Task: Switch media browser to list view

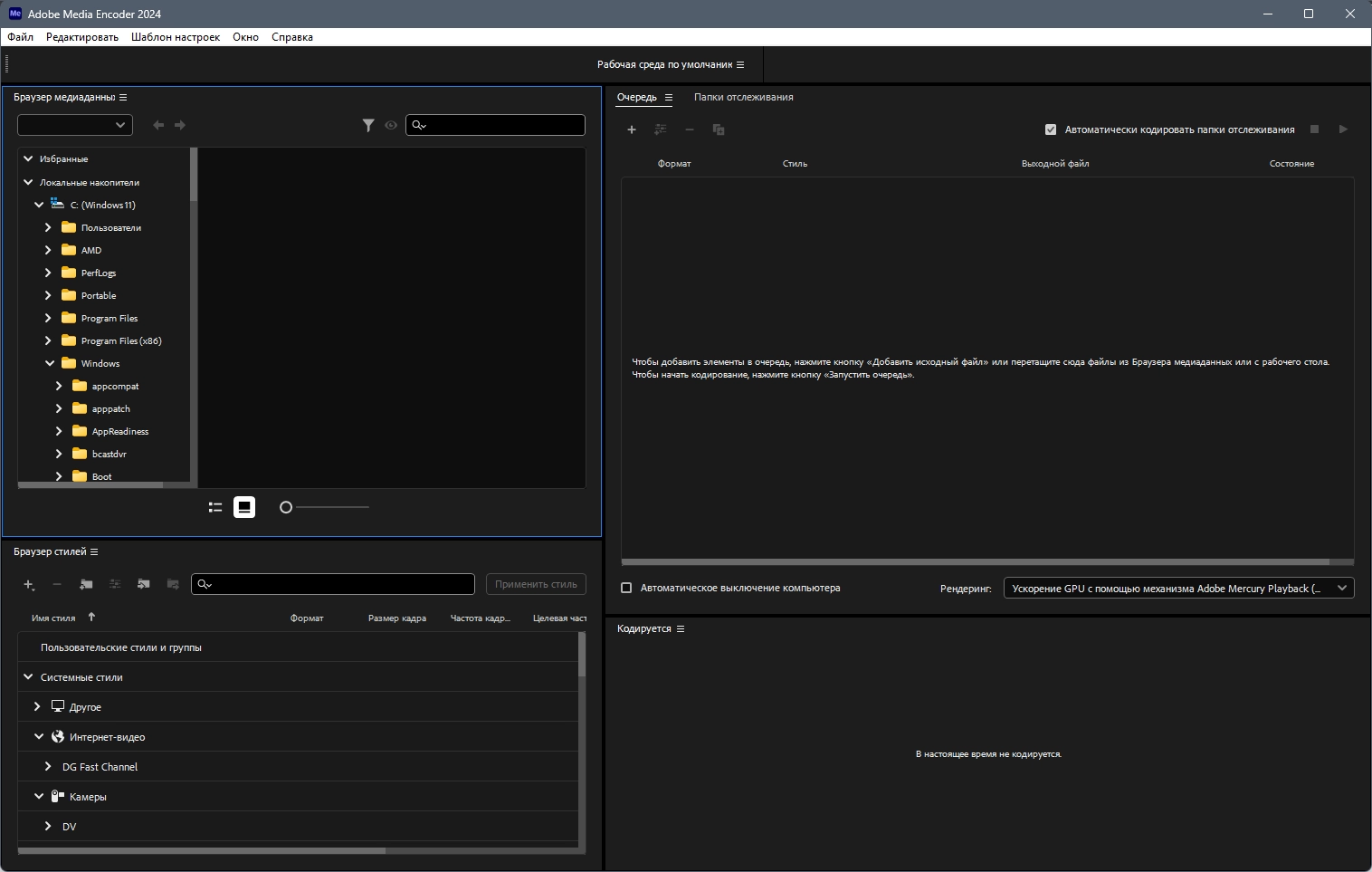Action: tap(215, 507)
